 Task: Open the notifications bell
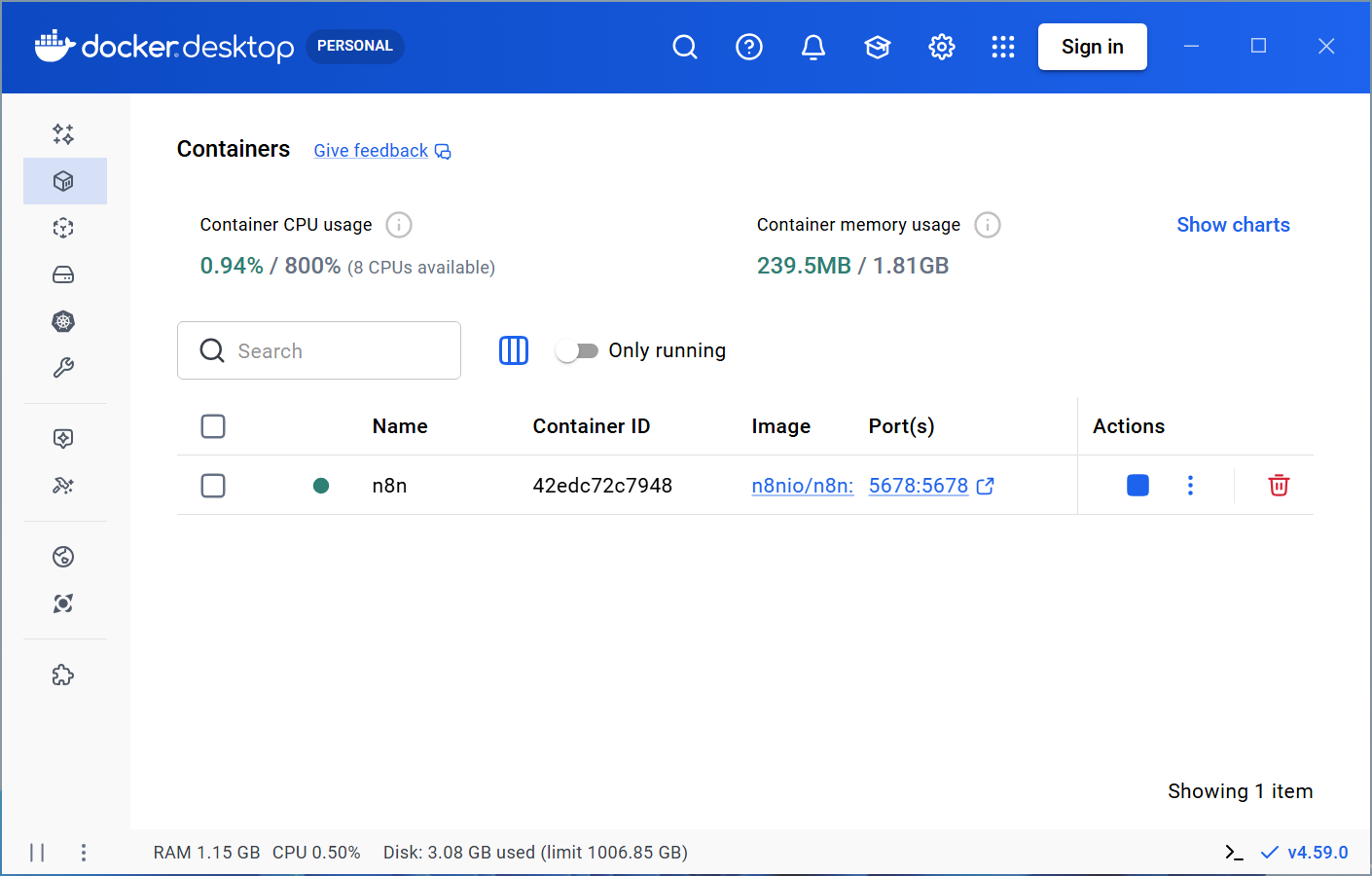813,46
